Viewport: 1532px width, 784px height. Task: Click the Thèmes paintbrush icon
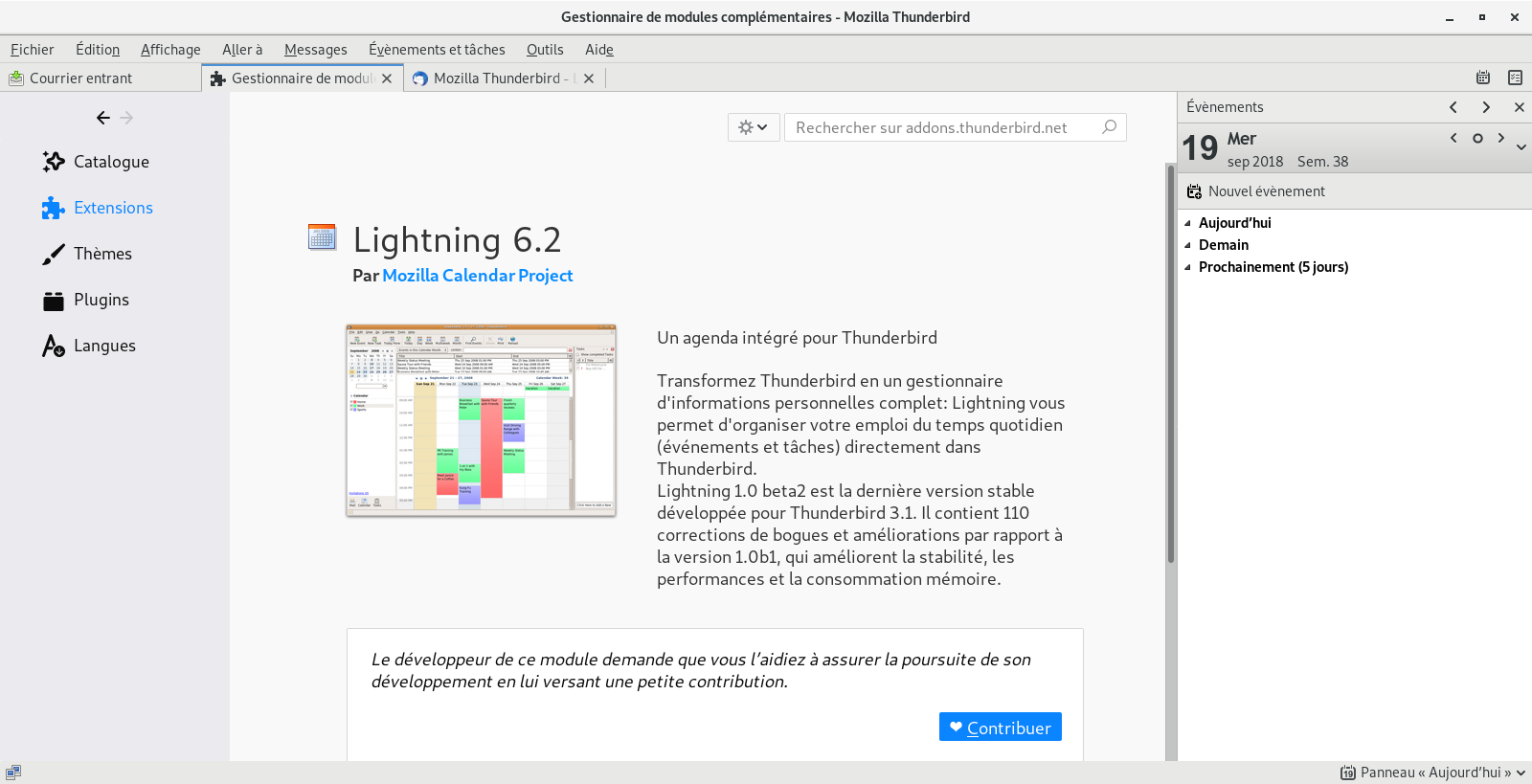coord(54,254)
